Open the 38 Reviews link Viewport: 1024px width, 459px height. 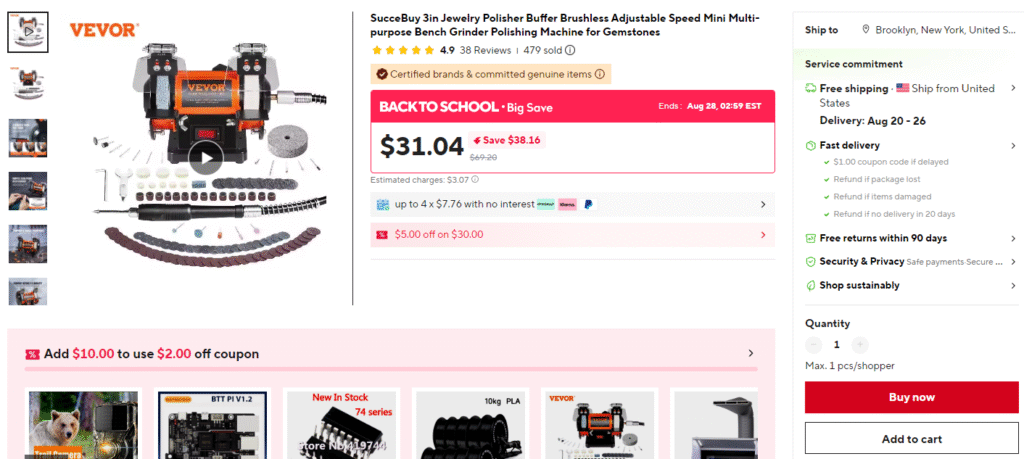click(x=485, y=50)
